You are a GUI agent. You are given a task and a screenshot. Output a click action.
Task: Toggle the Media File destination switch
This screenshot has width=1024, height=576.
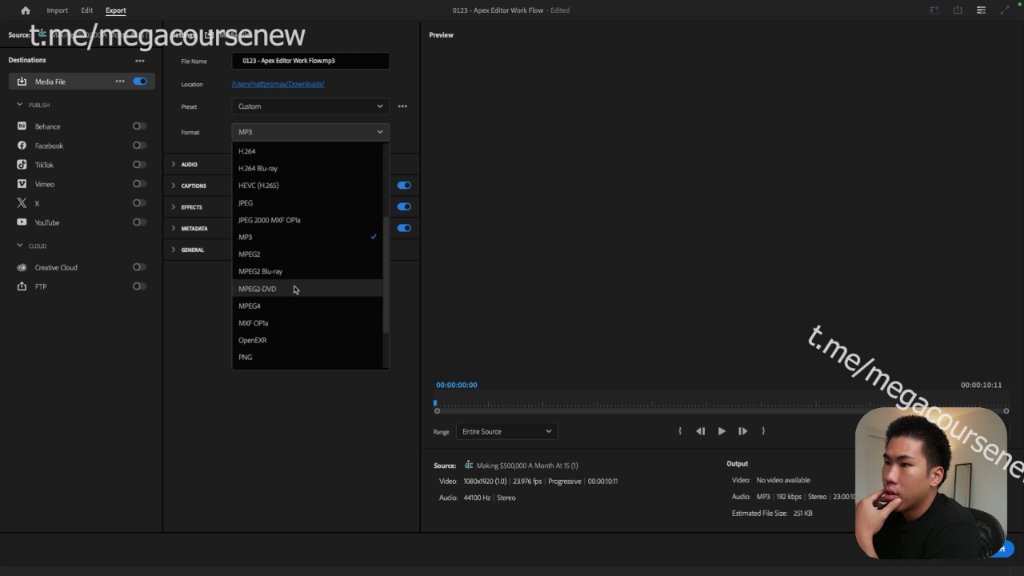coord(140,82)
